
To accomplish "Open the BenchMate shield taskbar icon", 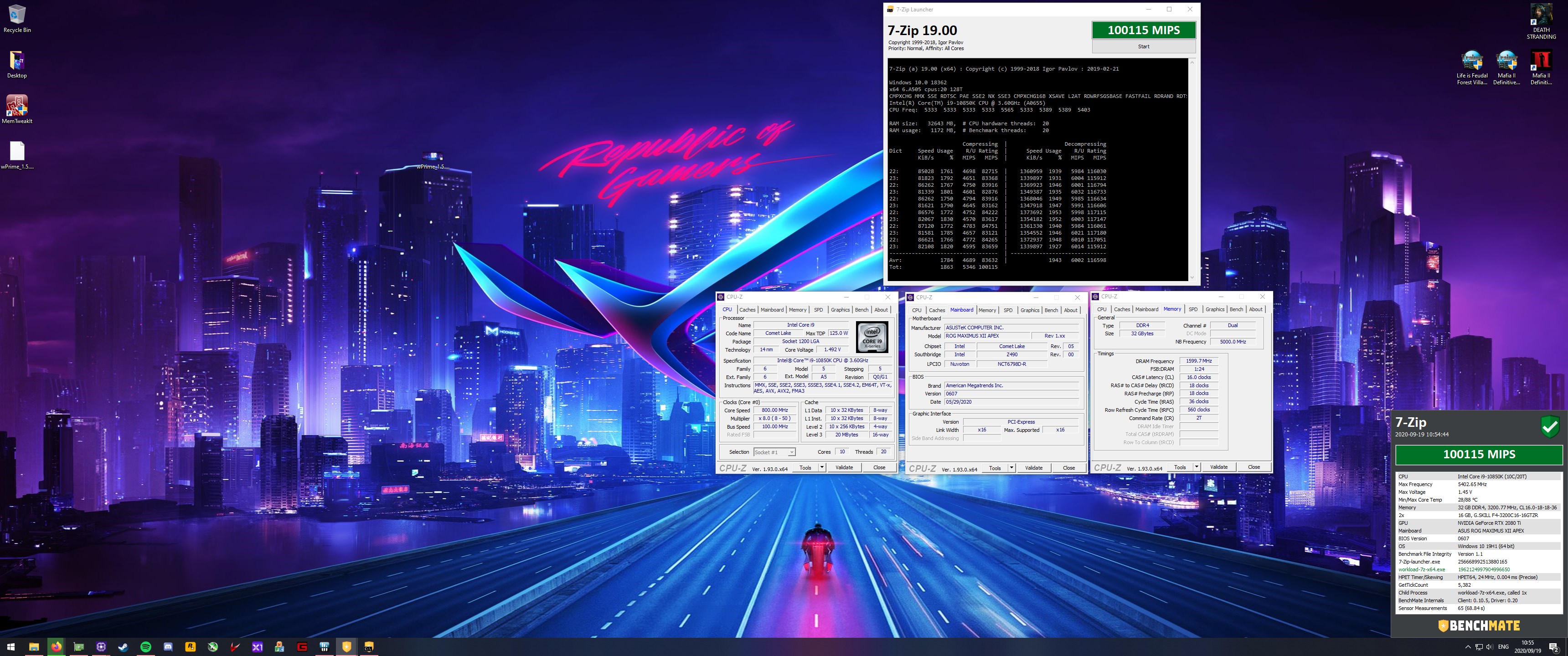I will [x=347, y=647].
